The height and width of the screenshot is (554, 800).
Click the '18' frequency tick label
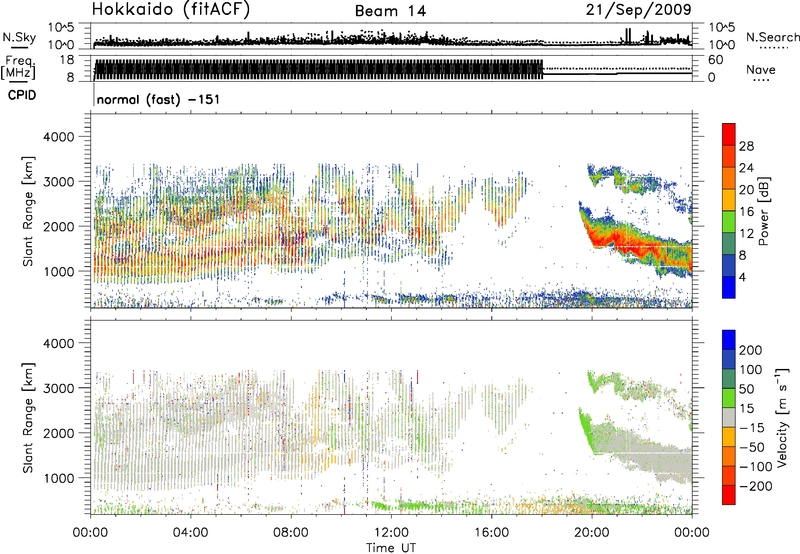pyautogui.click(x=66, y=60)
